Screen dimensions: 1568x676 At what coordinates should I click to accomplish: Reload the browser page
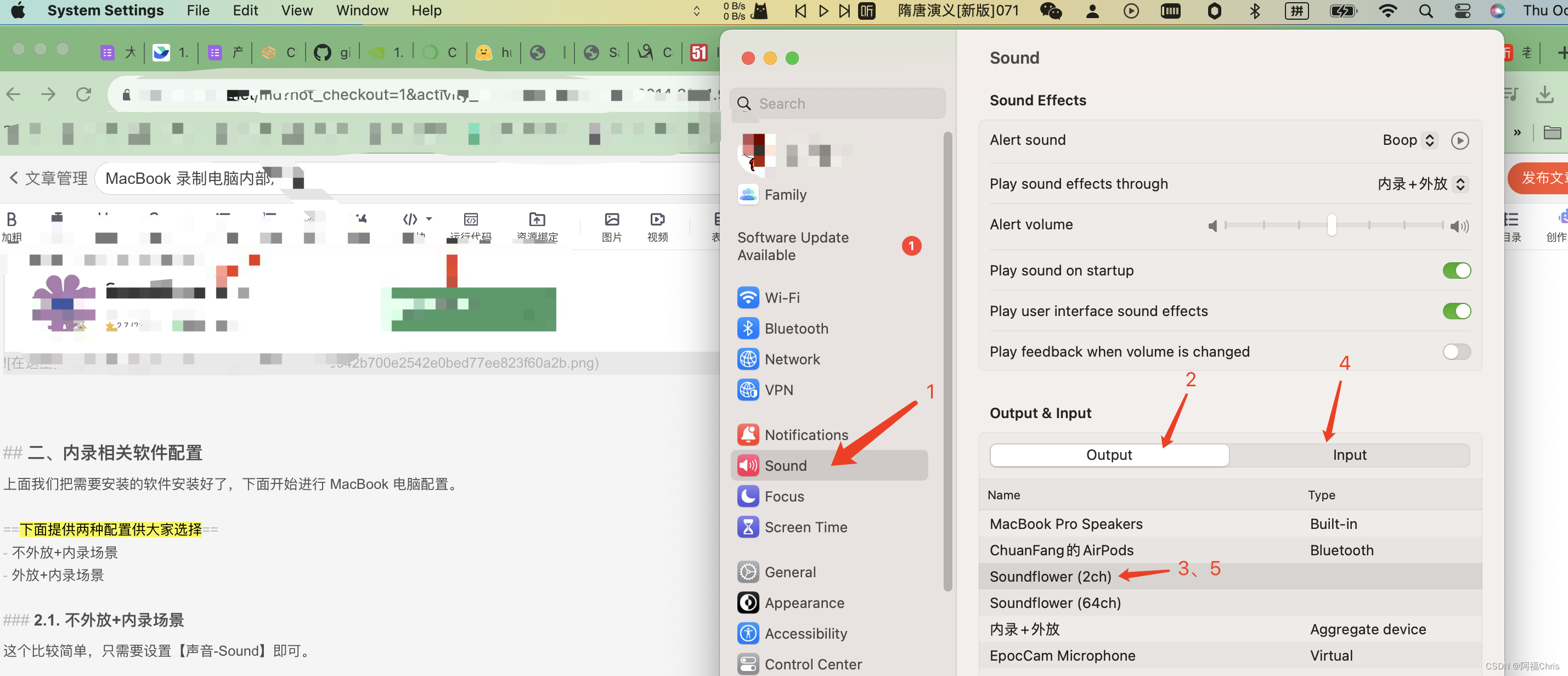(x=83, y=94)
